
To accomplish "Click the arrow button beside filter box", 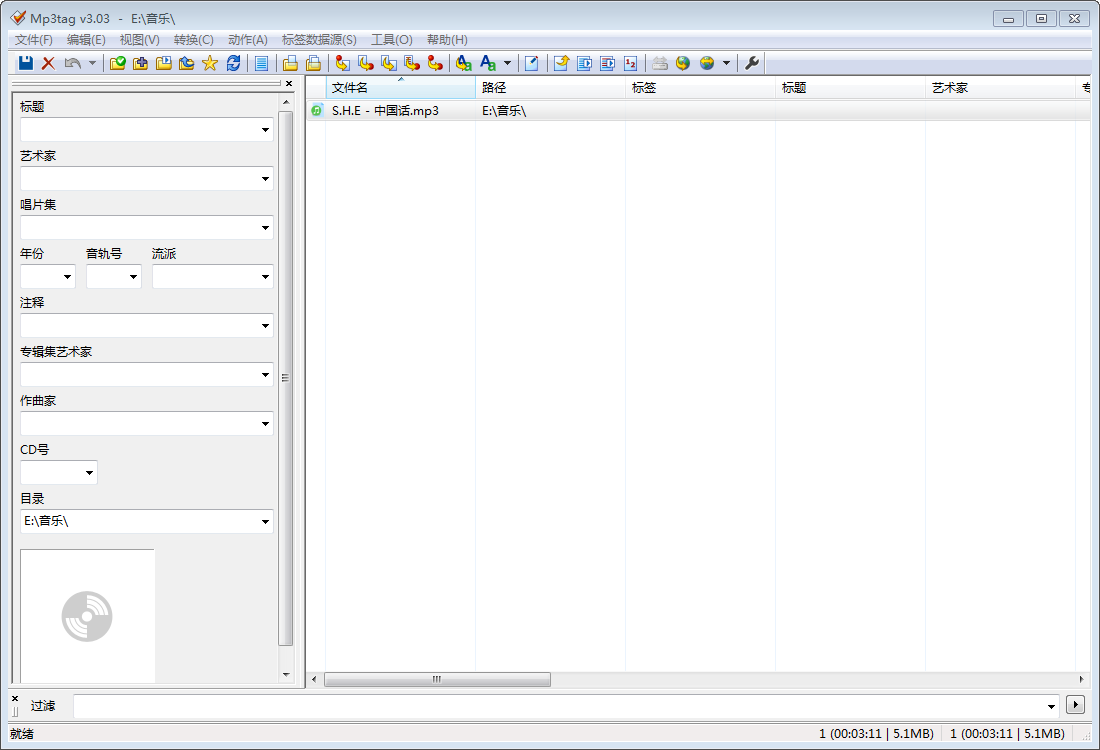I will click(x=1076, y=705).
